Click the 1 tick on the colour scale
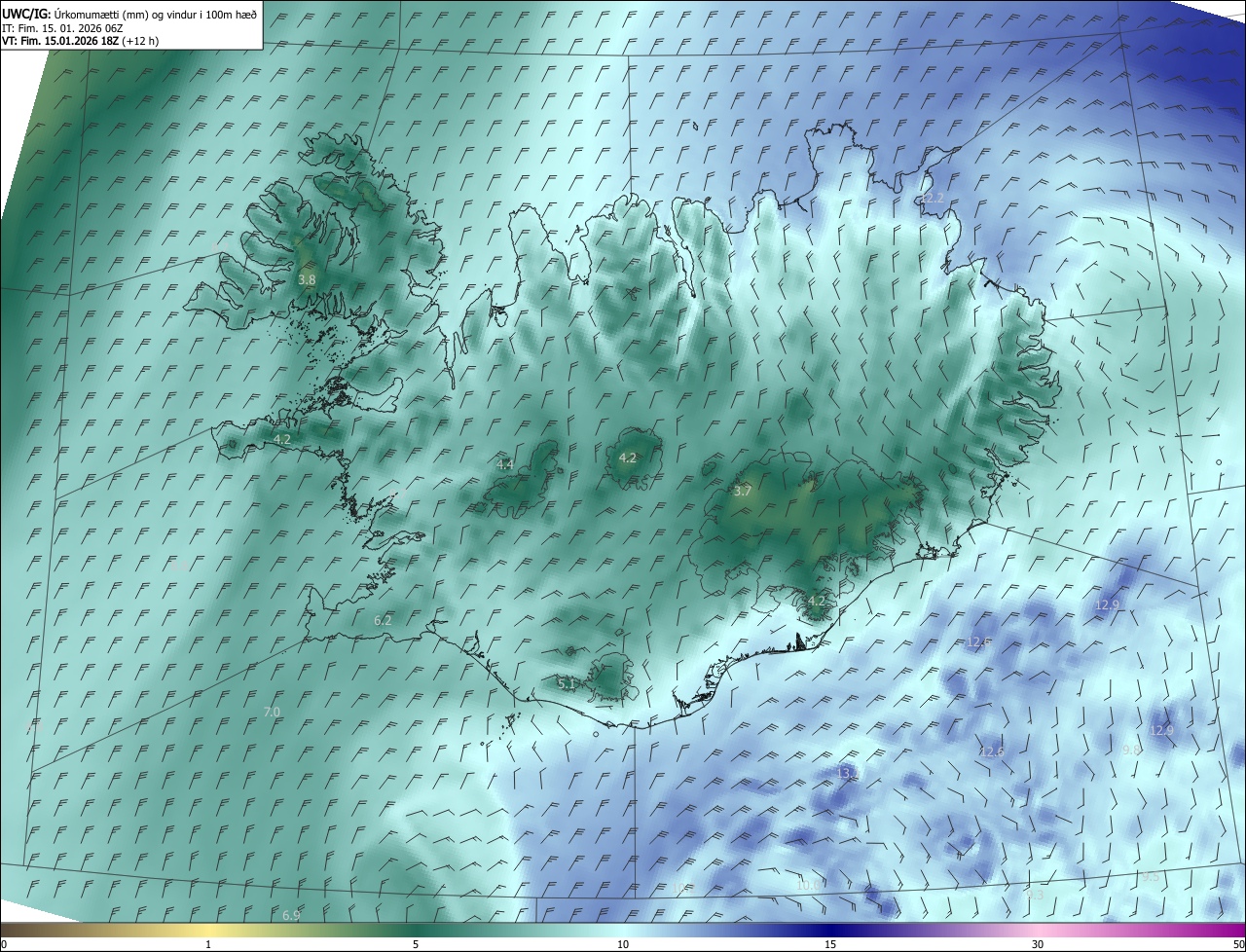 [208, 944]
